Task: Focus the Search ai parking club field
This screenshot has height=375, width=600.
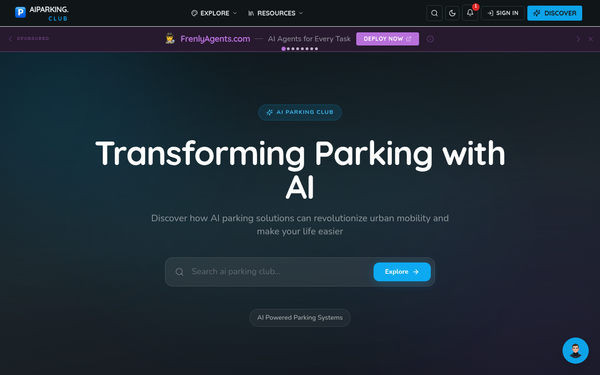Action: click(x=279, y=272)
